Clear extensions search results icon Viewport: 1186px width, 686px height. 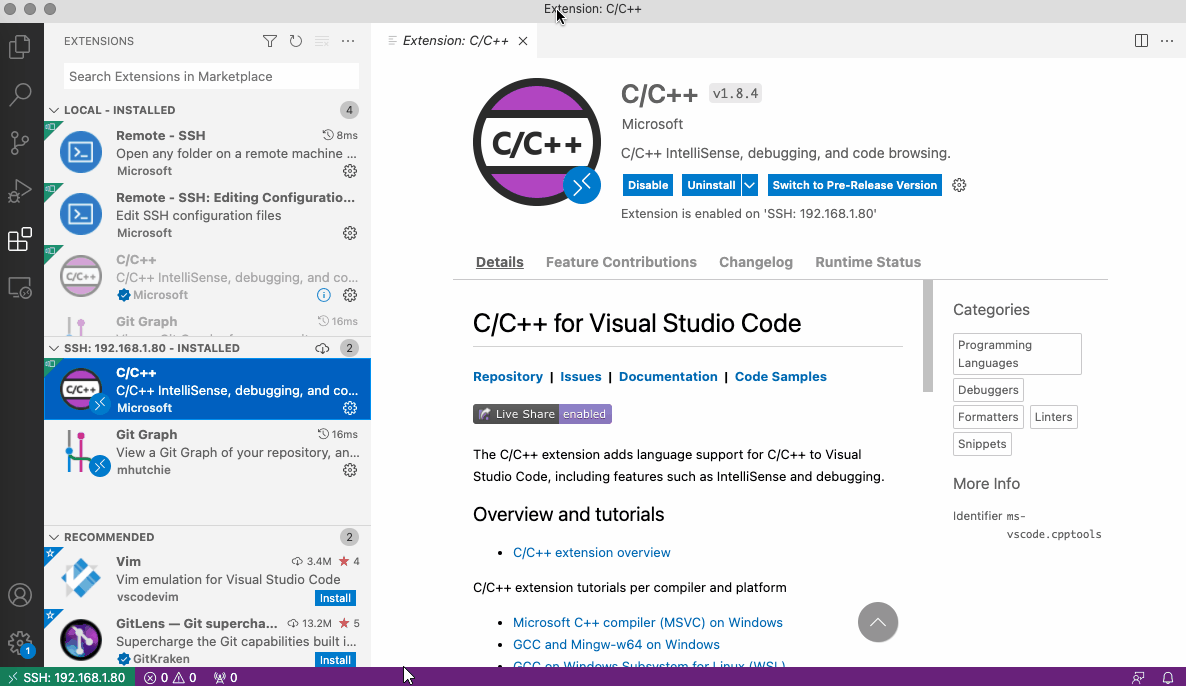(x=321, y=41)
